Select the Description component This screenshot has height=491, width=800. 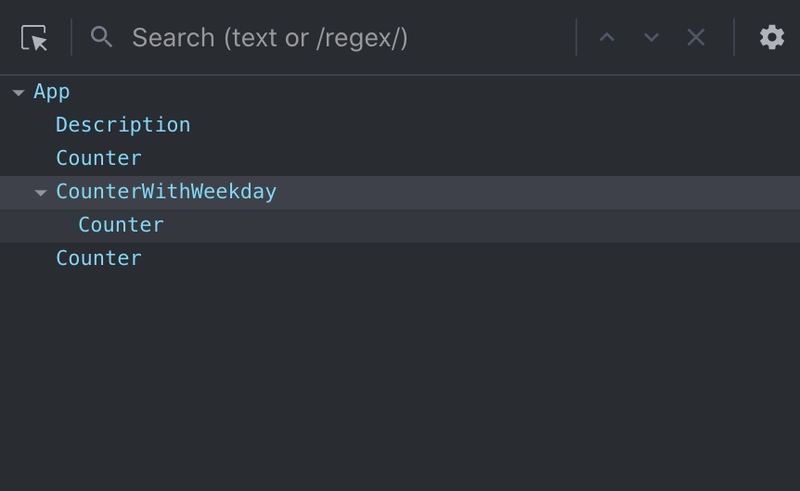[123, 125]
